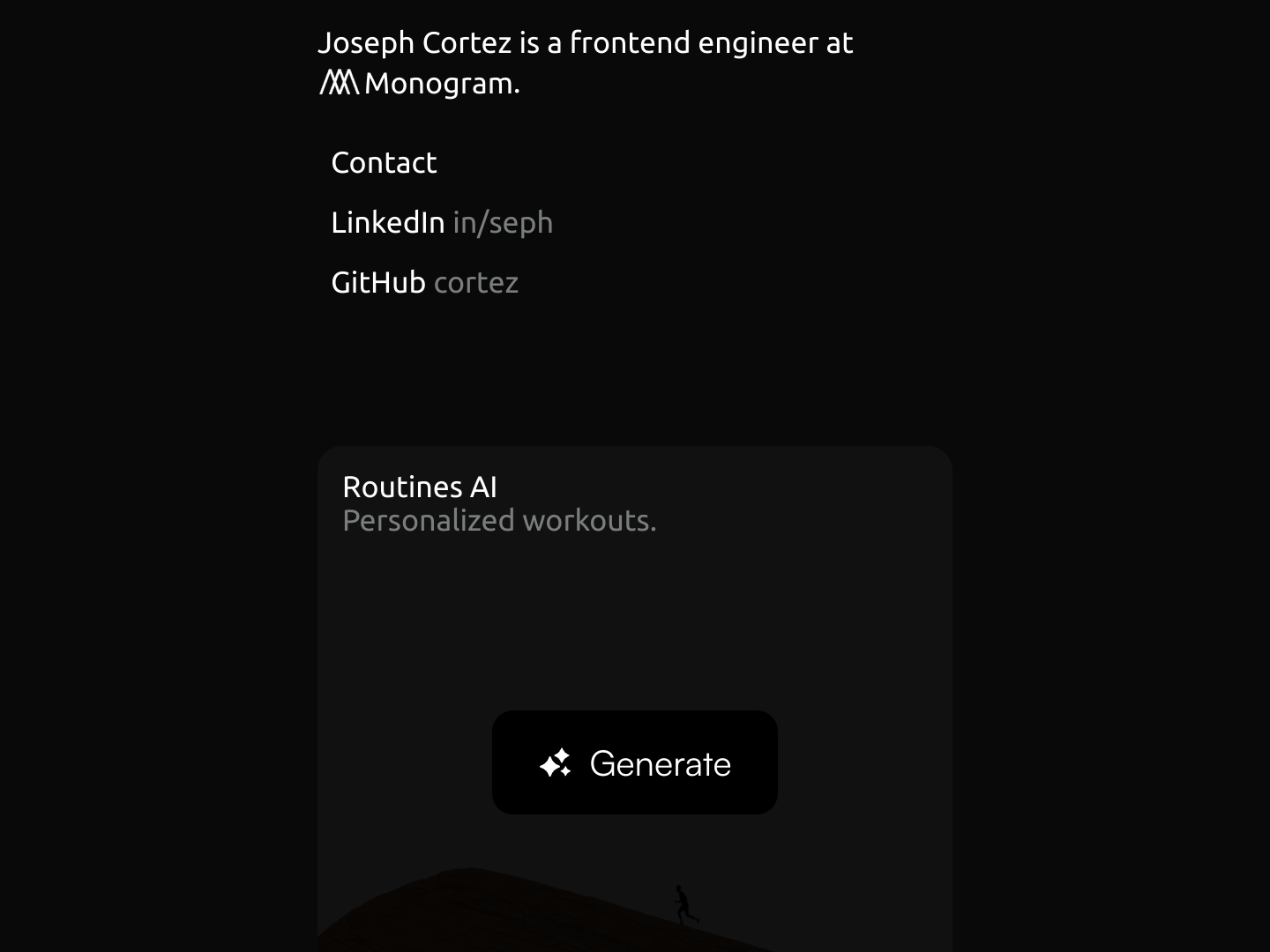The image size is (1270, 952).
Task: Click the running person silhouette
Action: [684, 905]
